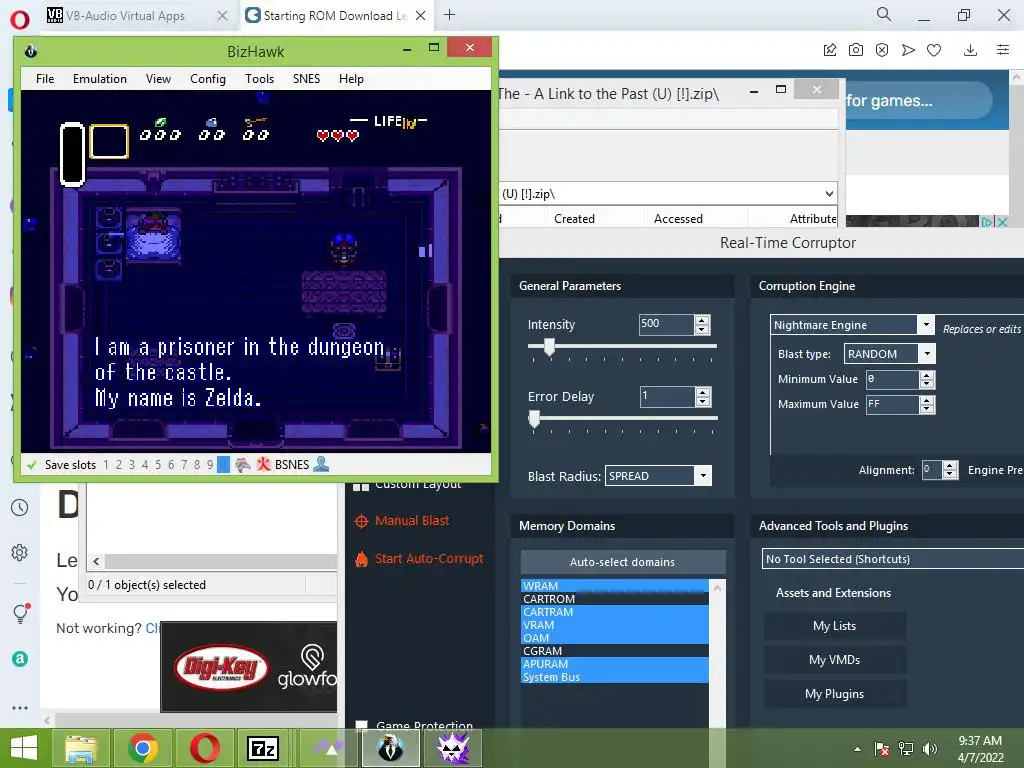Open BizHawk Emulation menu
This screenshot has height=768, width=1024.
click(100, 79)
